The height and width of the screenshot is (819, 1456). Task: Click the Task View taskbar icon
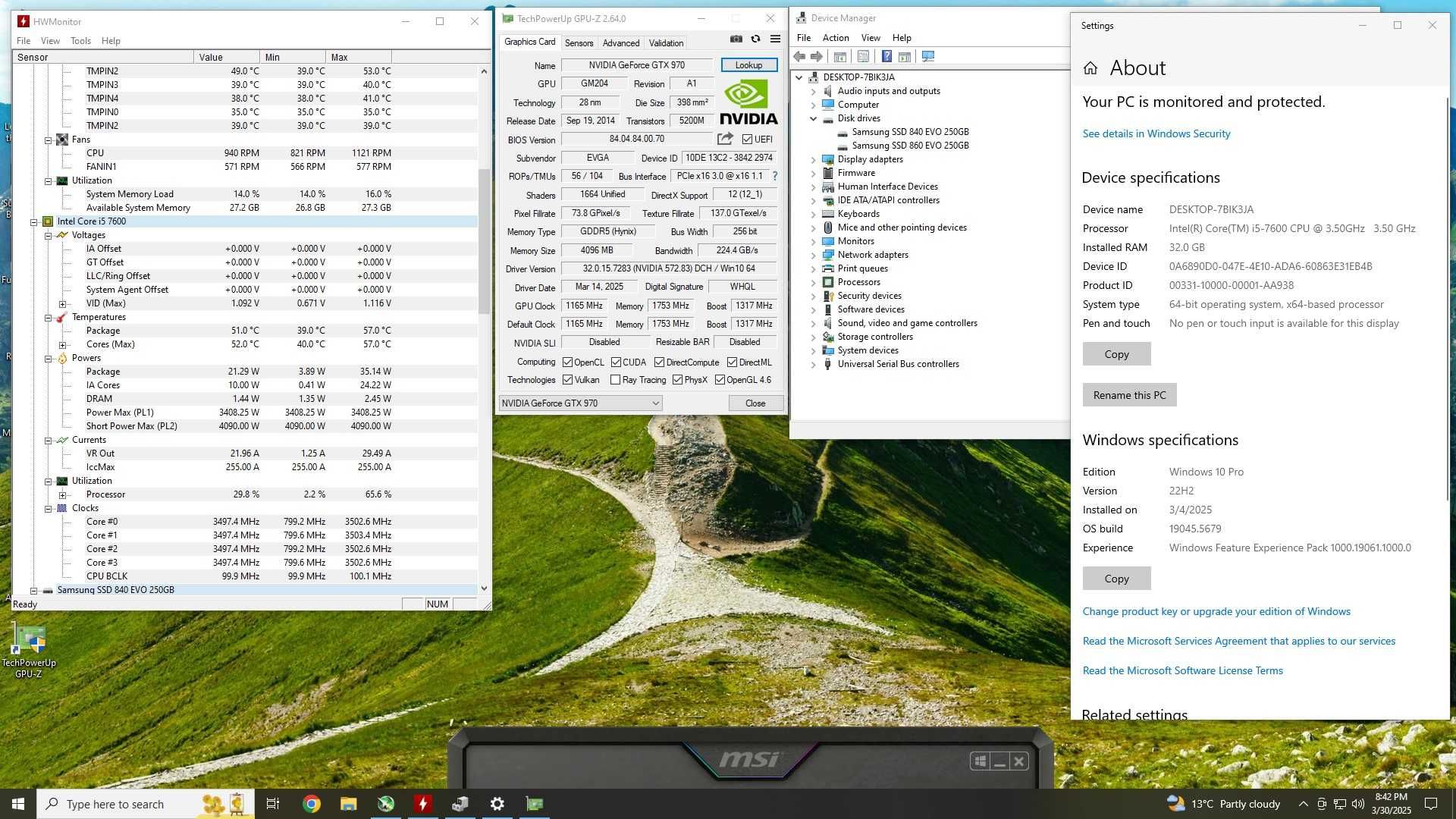(273, 804)
